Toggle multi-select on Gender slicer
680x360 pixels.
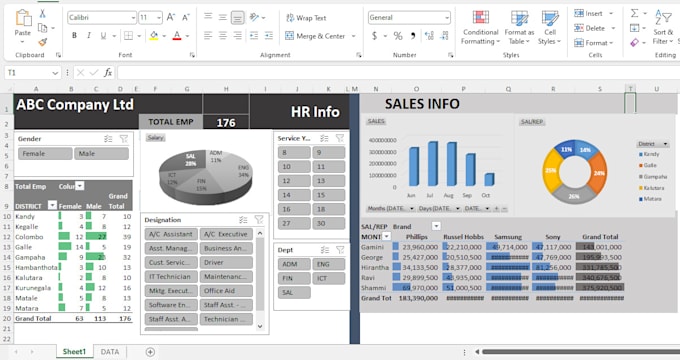108,139
